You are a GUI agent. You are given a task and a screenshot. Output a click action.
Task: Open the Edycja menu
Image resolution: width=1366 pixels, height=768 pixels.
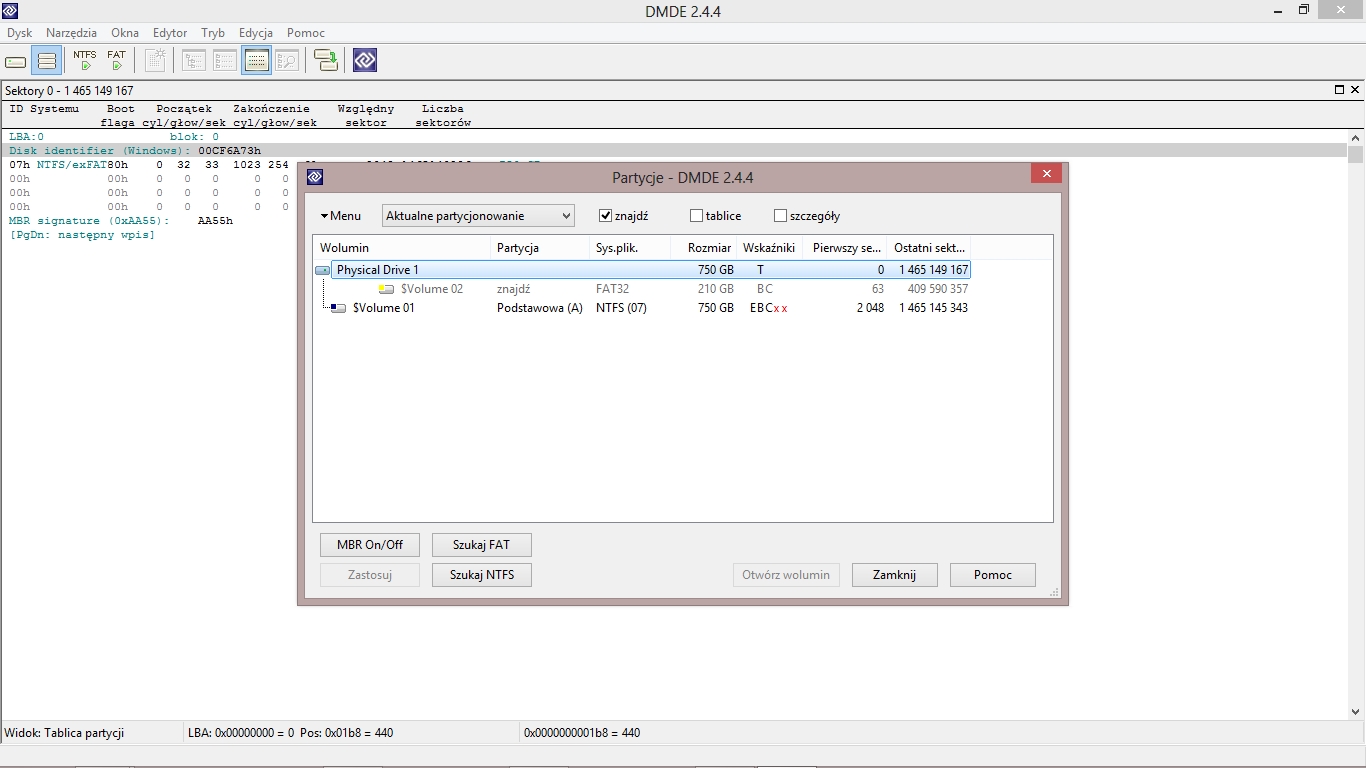click(x=256, y=33)
